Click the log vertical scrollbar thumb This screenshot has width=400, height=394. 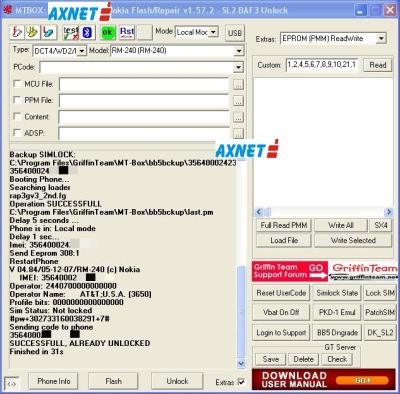point(241,311)
